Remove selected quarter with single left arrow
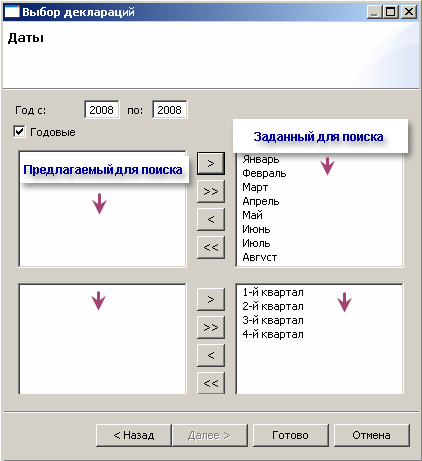 click(x=211, y=355)
